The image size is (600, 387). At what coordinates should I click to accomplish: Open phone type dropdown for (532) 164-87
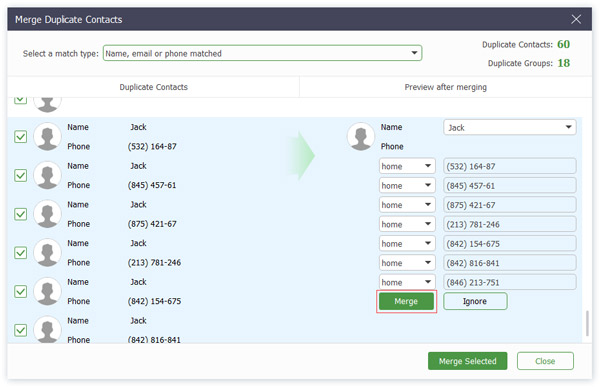click(407, 166)
